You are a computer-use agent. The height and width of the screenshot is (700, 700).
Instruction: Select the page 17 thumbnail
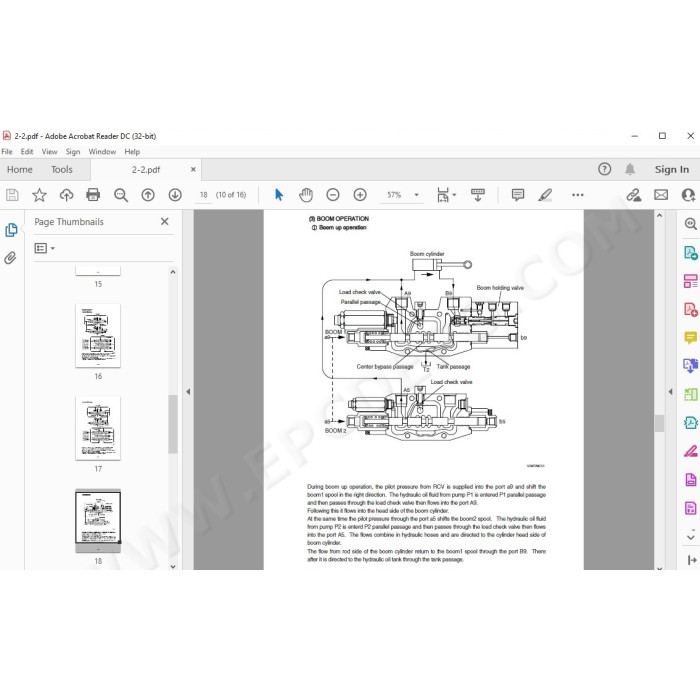coord(98,428)
